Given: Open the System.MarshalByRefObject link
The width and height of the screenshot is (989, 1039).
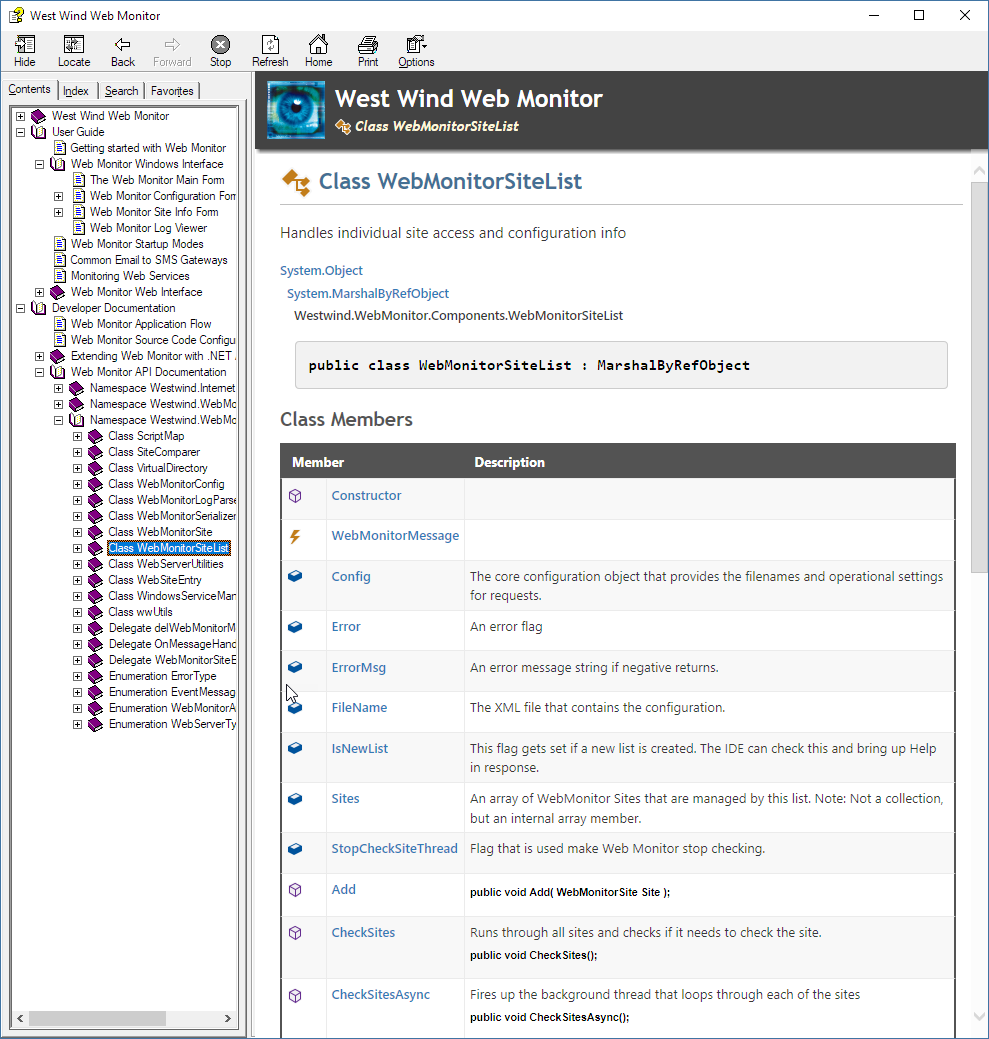Looking at the screenshot, I should (x=368, y=293).
